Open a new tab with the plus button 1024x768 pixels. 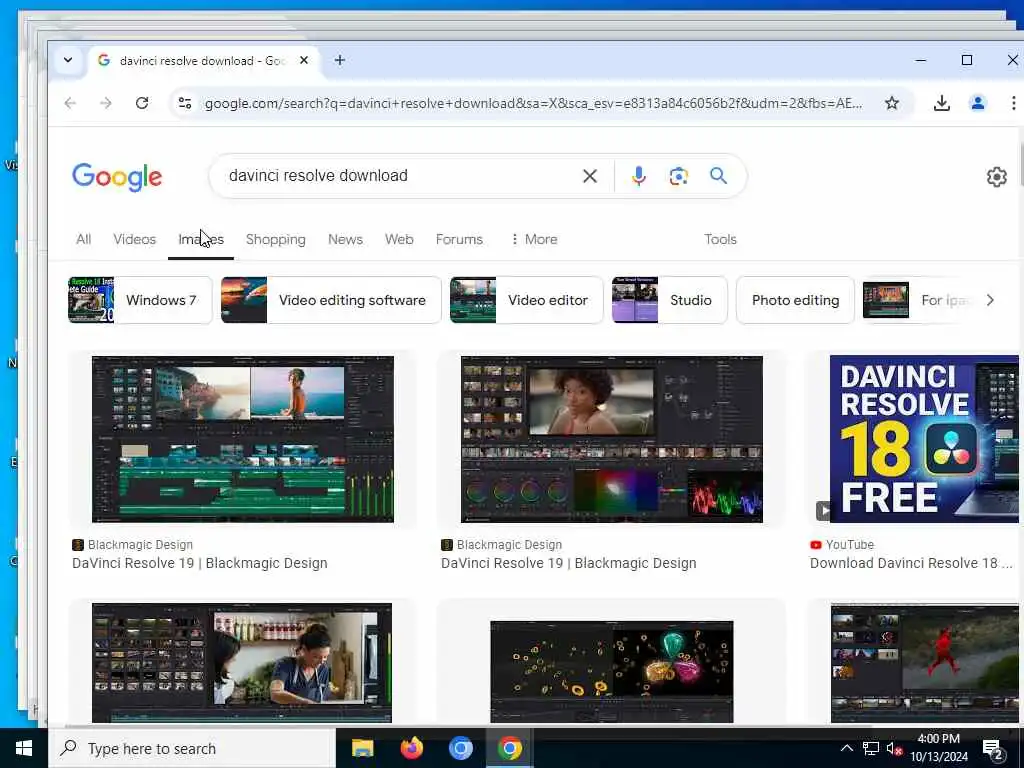click(340, 60)
